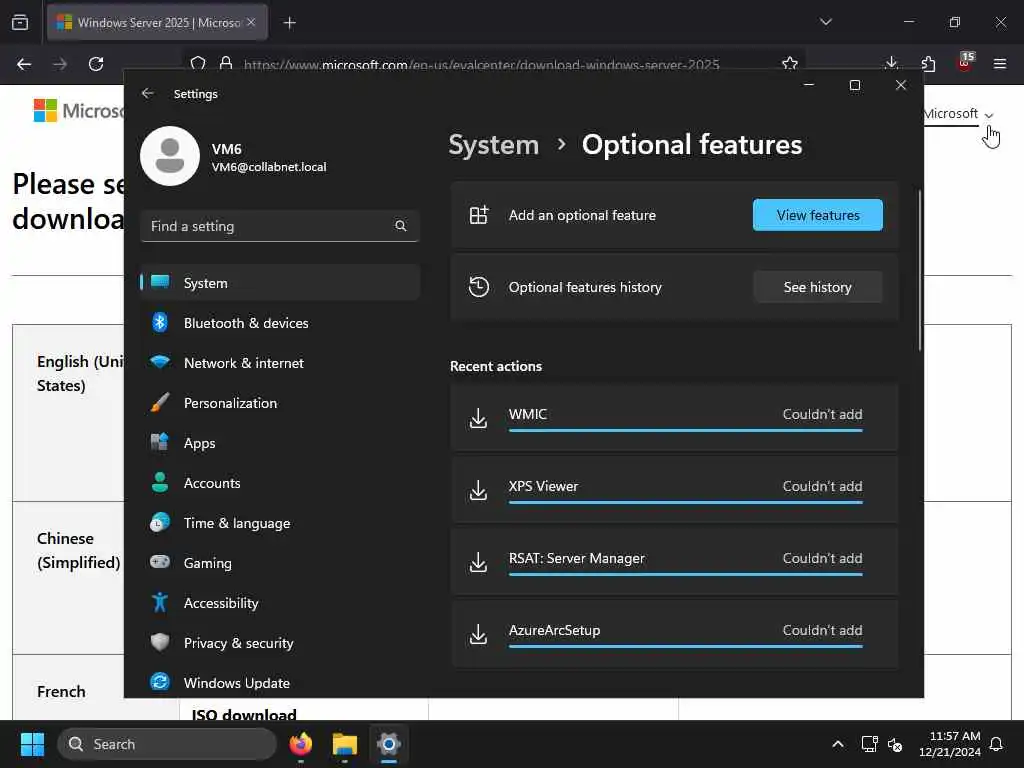This screenshot has width=1024, height=768.
Task: Click the Apps icon in the sidebar
Action: click(160, 442)
